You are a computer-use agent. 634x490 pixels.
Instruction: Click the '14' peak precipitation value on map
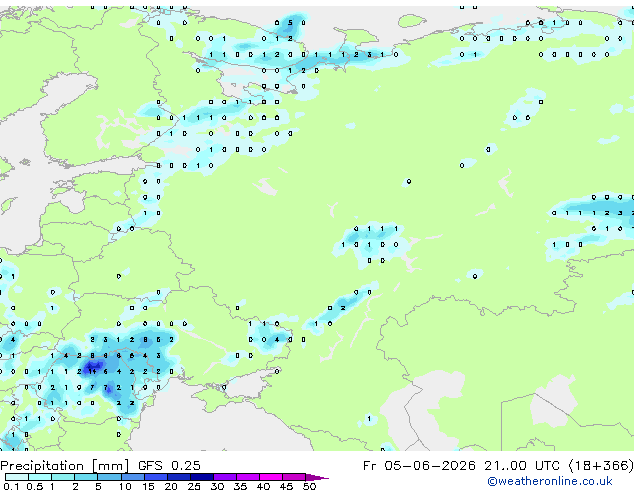[x=93, y=372]
